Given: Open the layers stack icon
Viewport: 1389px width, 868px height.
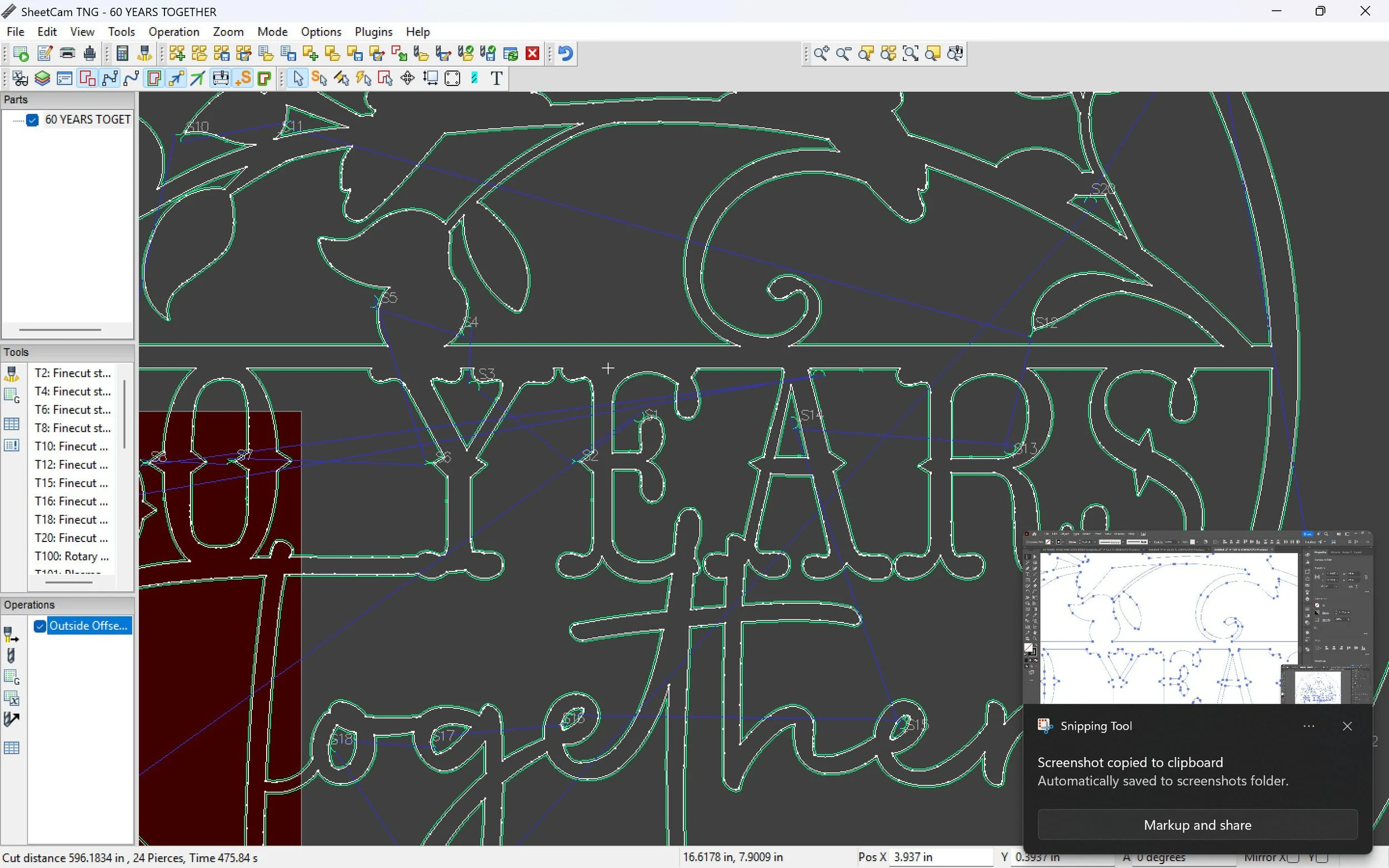Looking at the screenshot, I should [42, 78].
